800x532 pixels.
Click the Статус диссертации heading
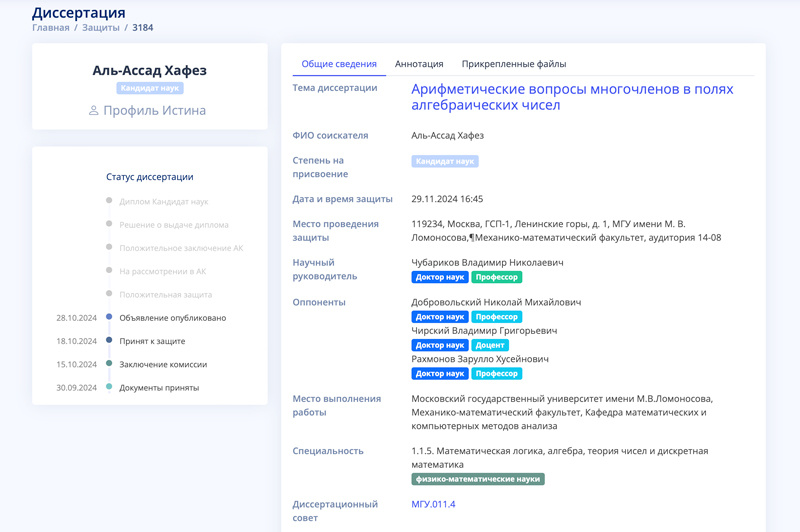click(149, 176)
